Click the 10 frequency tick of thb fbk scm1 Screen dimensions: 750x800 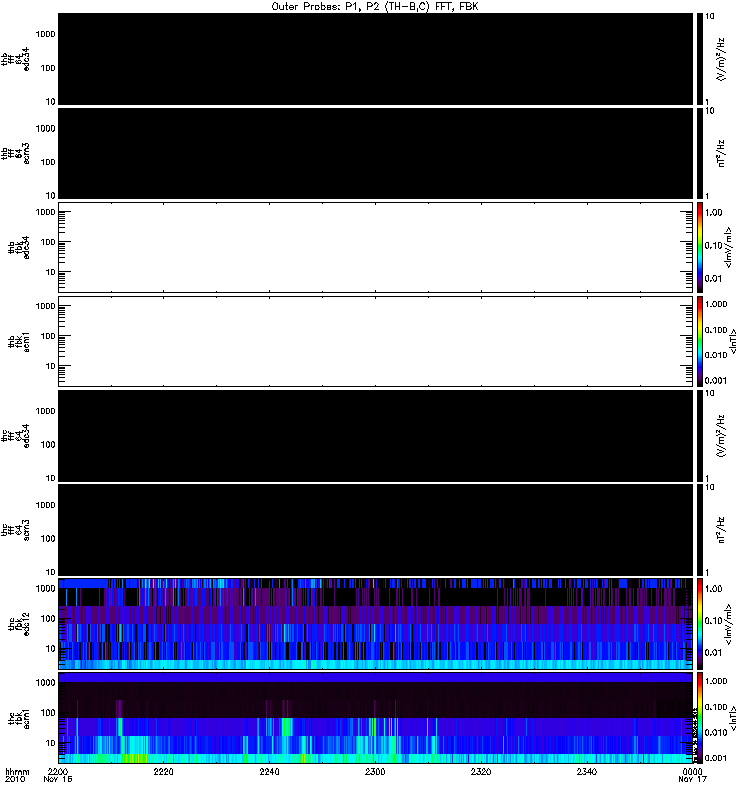coord(50,366)
